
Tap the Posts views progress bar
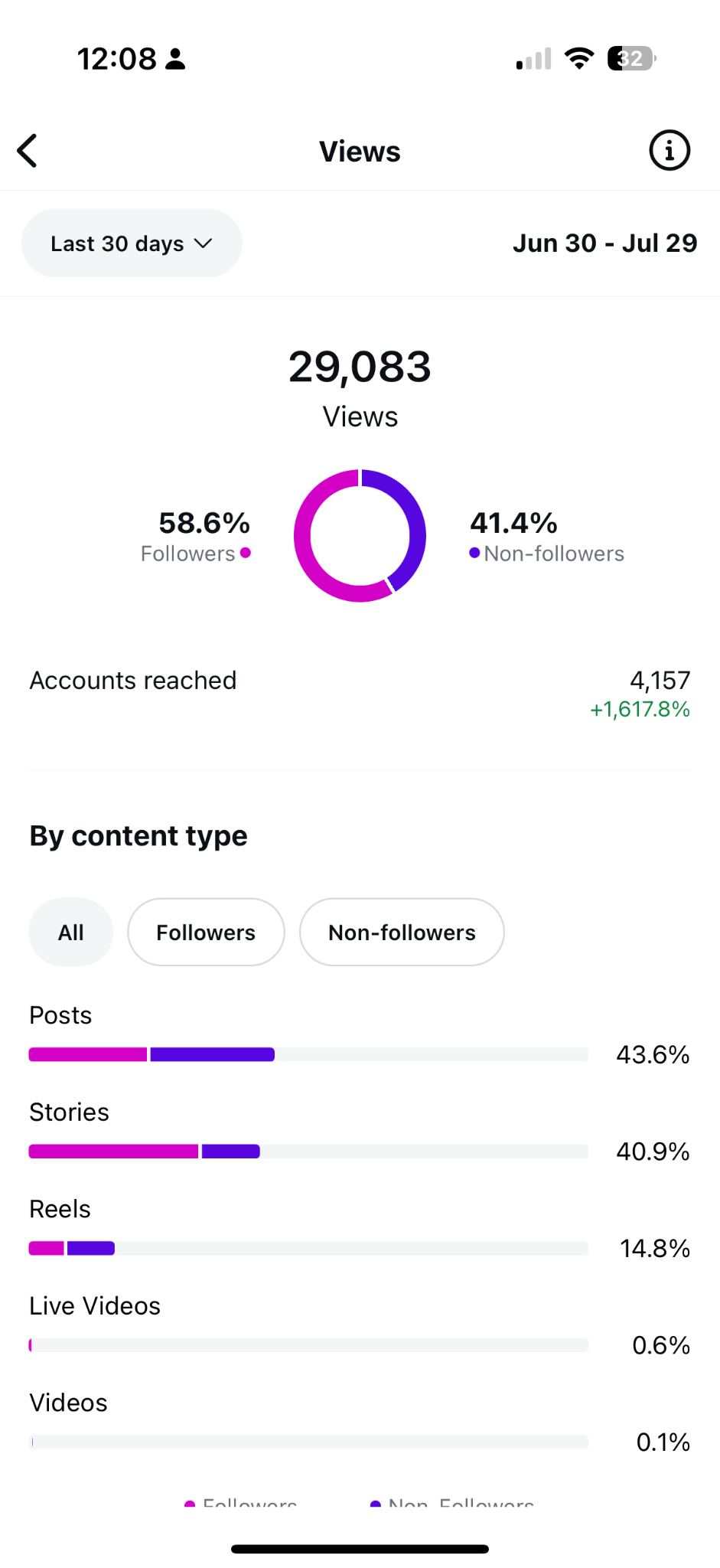click(x=308, y=1054)
